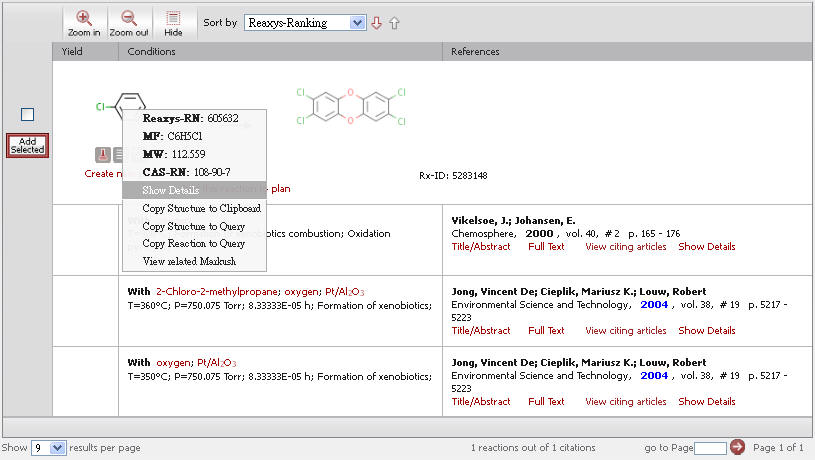815x460 pixels.
Task: Open Pt/Al2O3 link in the T=360°C row
Action: (345, 292)
